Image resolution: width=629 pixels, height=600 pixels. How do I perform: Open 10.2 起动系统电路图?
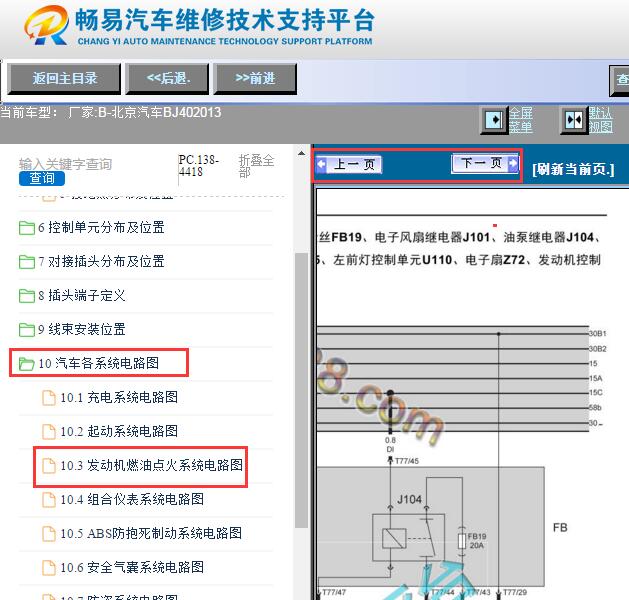click(x=119, y=432)
